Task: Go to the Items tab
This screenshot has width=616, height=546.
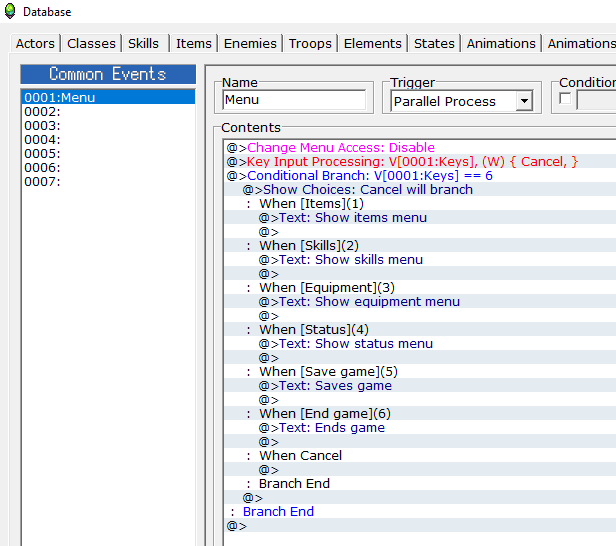Action: pyautogui.click(x=194, y=44)
